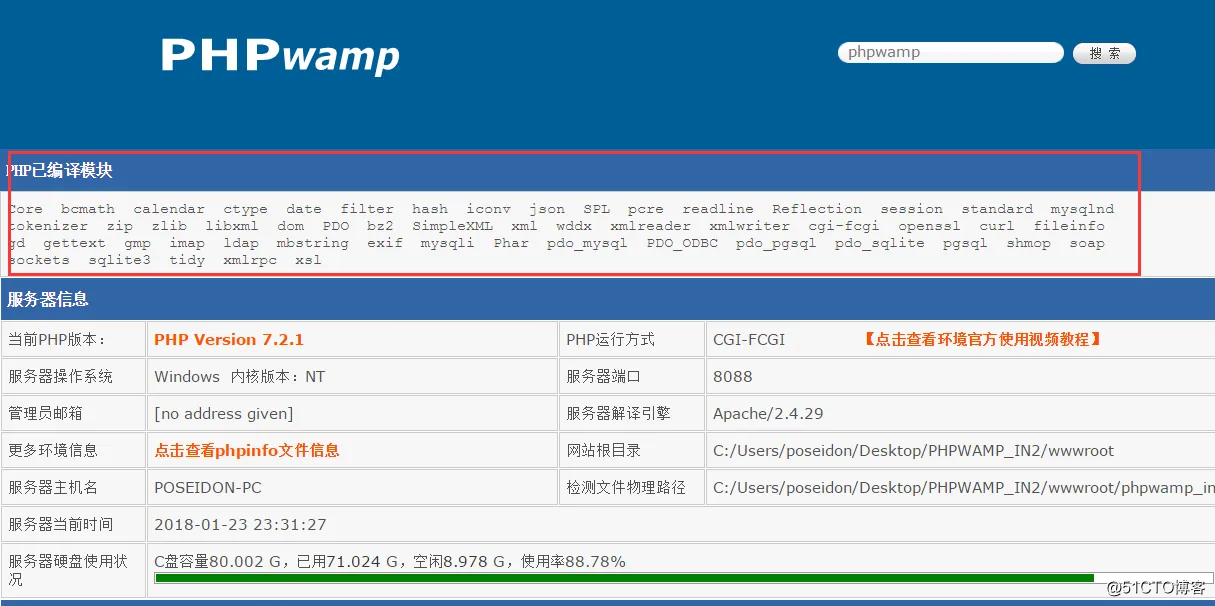Click the mysqlnd module name
Screen dimensions: 1215x606
coord(1082,209)
